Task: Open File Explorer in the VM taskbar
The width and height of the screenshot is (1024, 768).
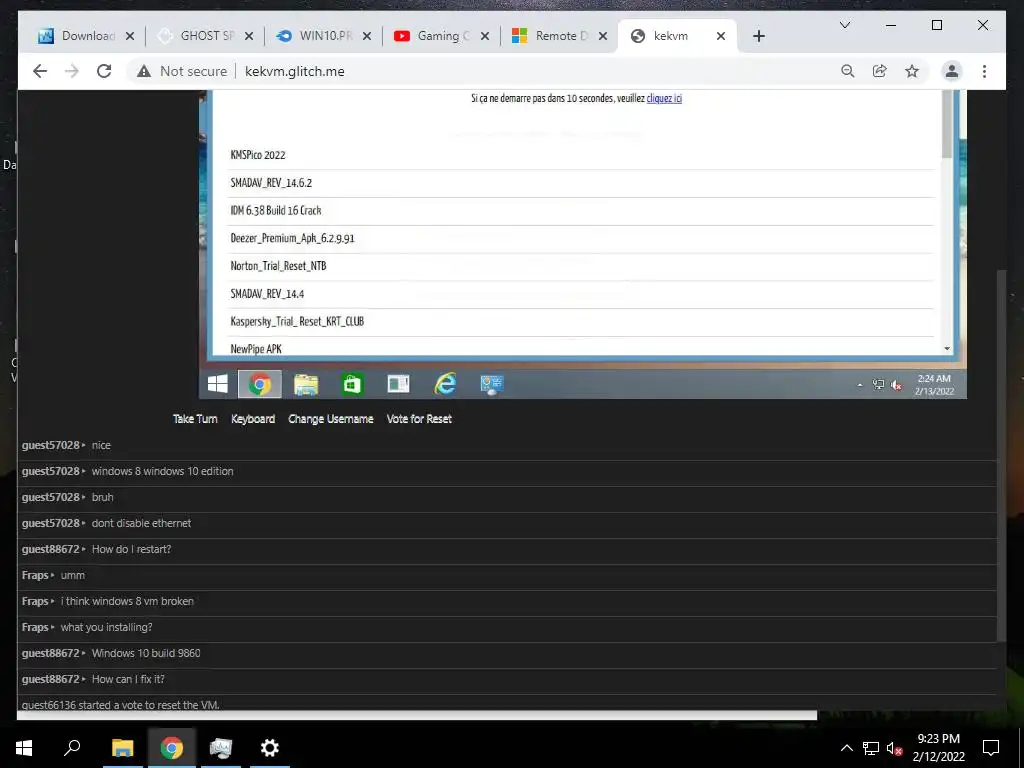Action: click(x=306, y=384)
